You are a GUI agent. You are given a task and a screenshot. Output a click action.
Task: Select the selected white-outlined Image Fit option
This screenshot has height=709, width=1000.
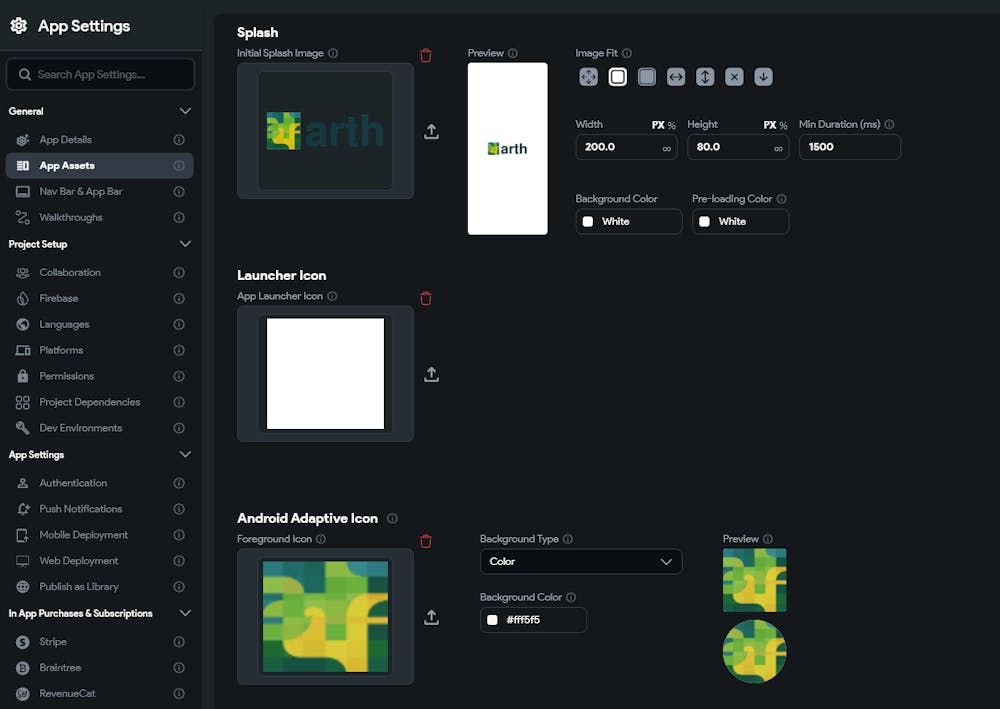[617, 77]
